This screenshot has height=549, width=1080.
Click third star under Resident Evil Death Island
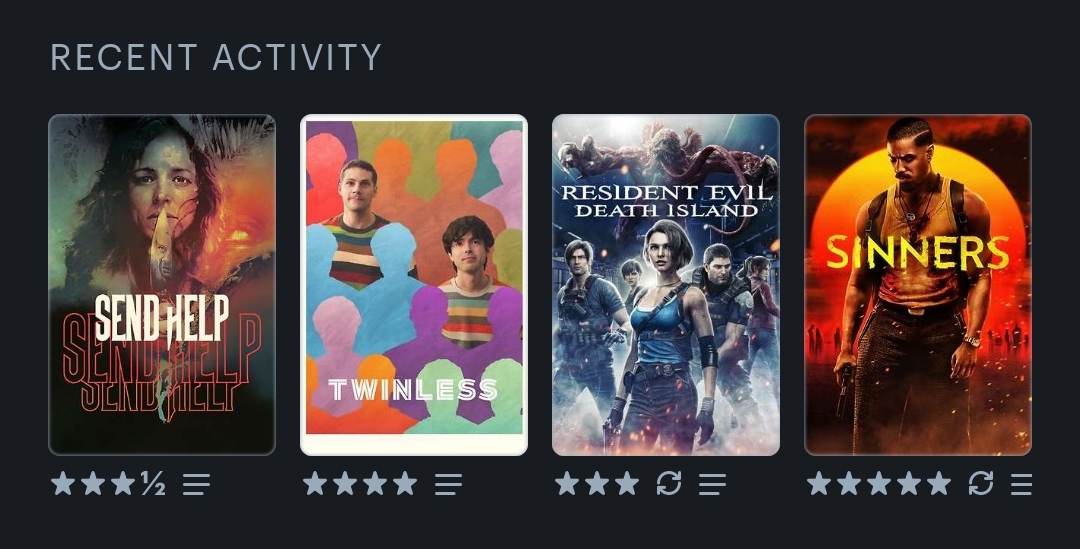[627, 484]
